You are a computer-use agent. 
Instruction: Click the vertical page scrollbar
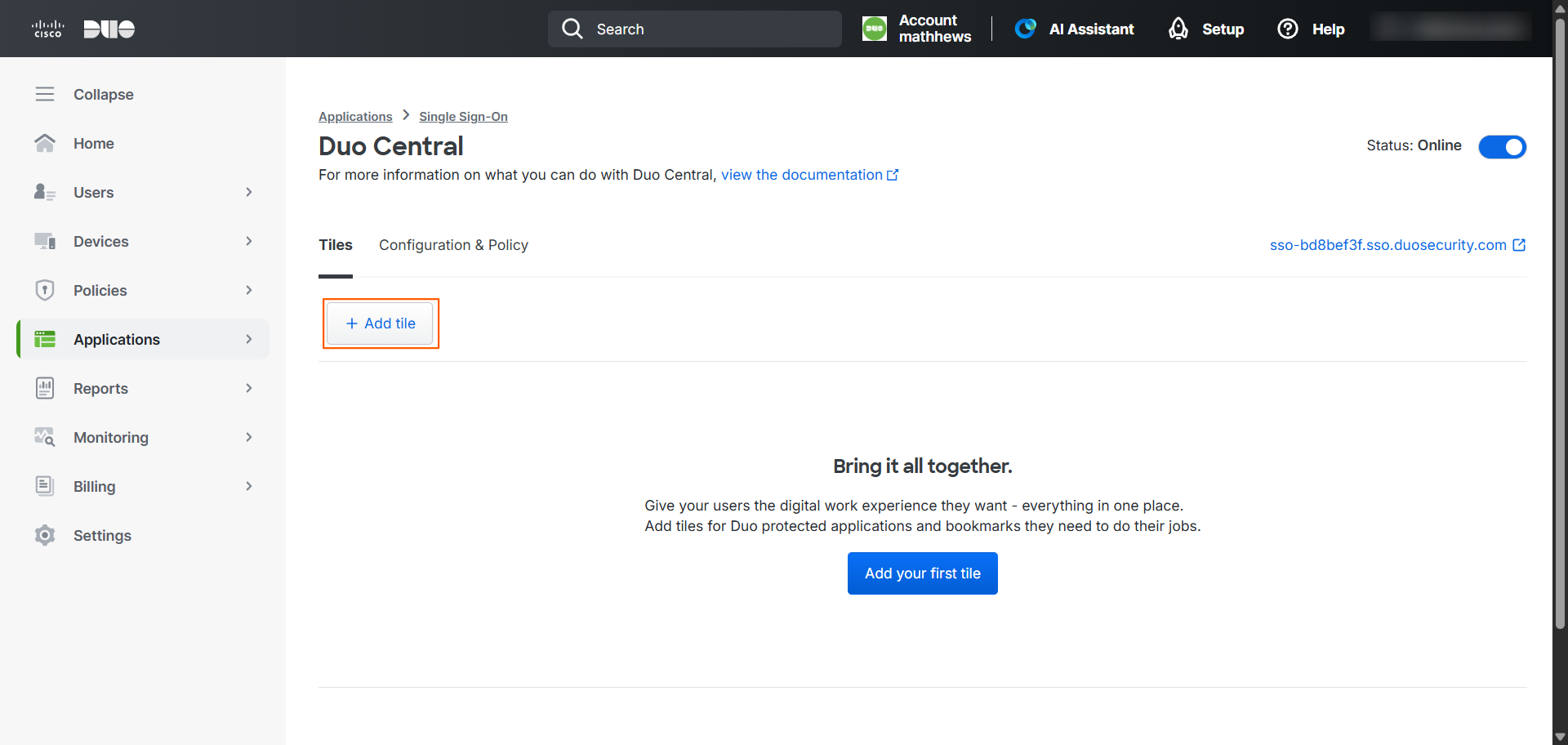tap(1560, 323)
